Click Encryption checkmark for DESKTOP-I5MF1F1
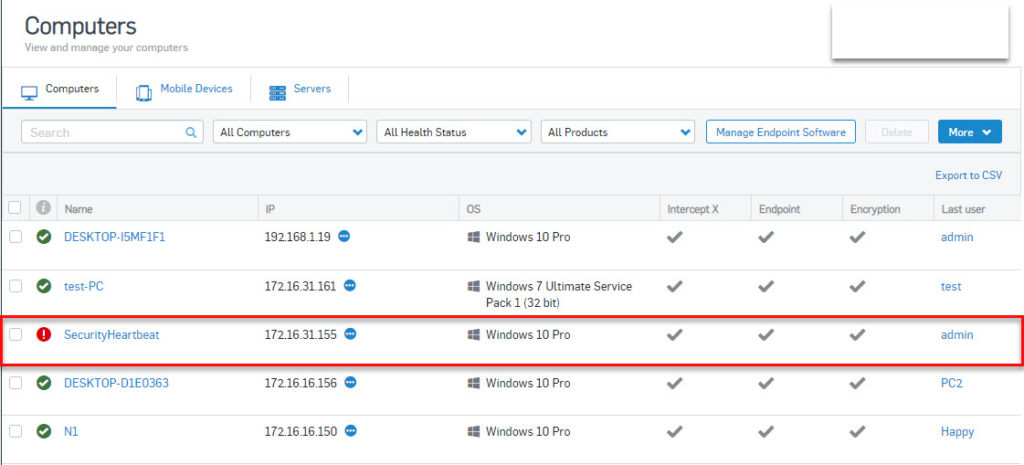 pyautogui.click(x=857, y=237)
